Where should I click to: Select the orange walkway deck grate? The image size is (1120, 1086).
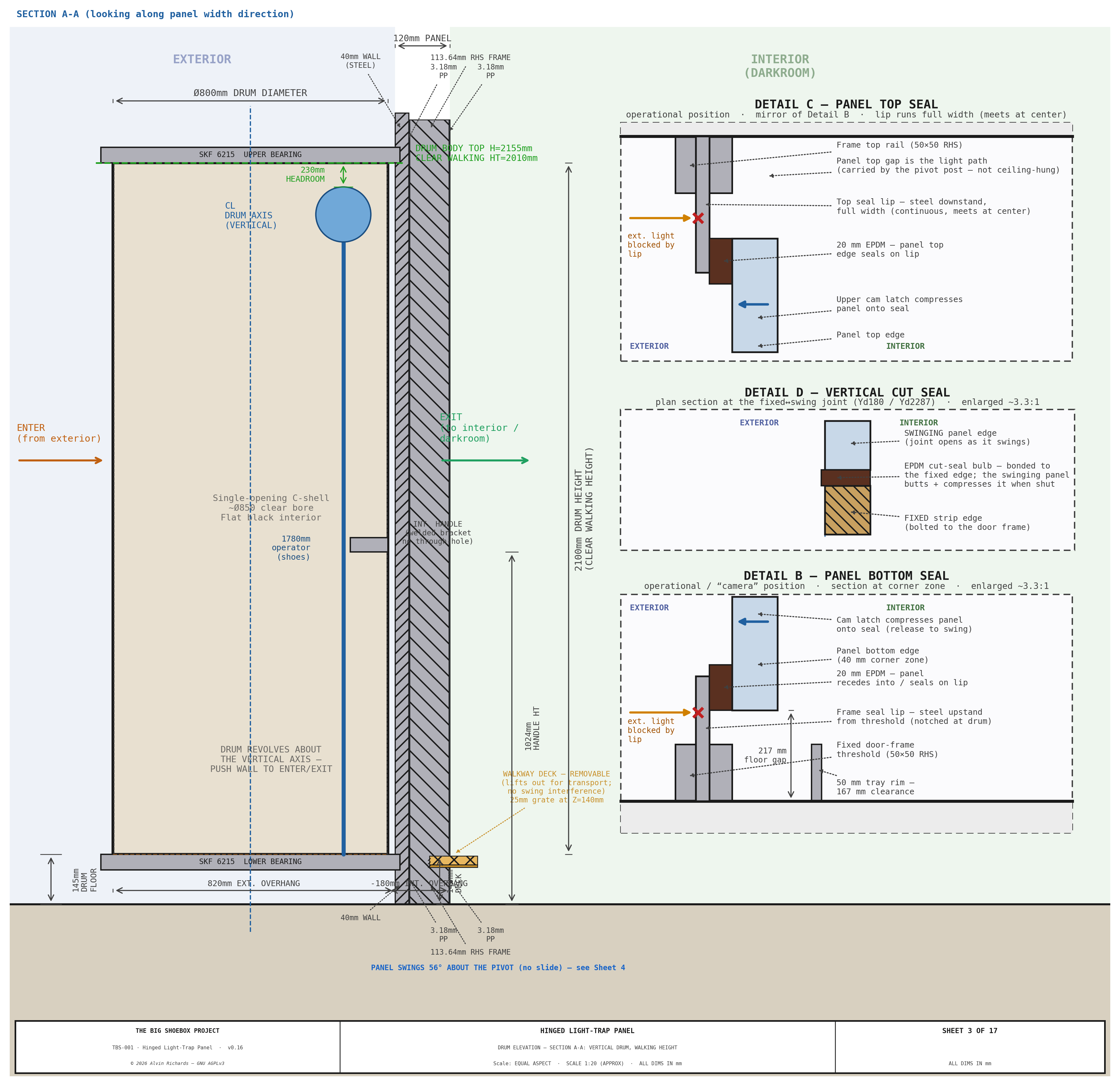[453, 861]
